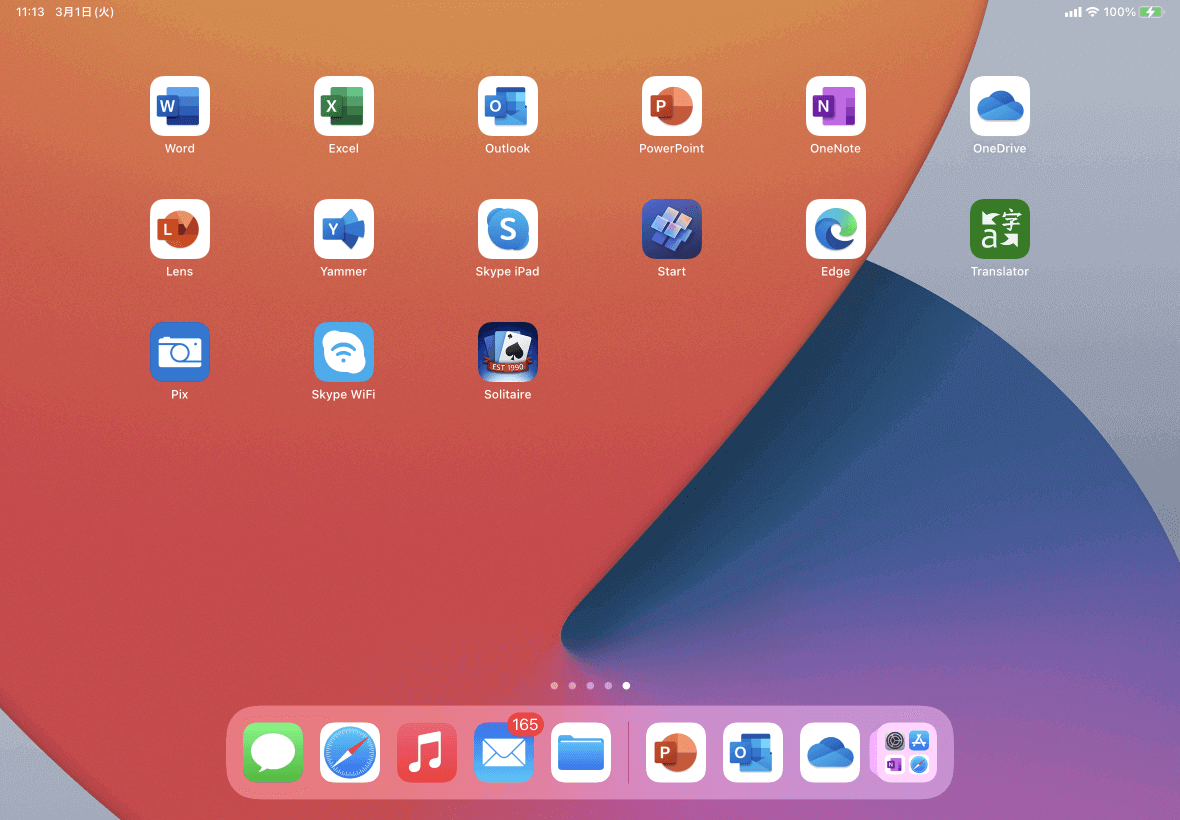Open the OneNote app
The height and width of the screenshot is (820, 1180).
[835, 106]
